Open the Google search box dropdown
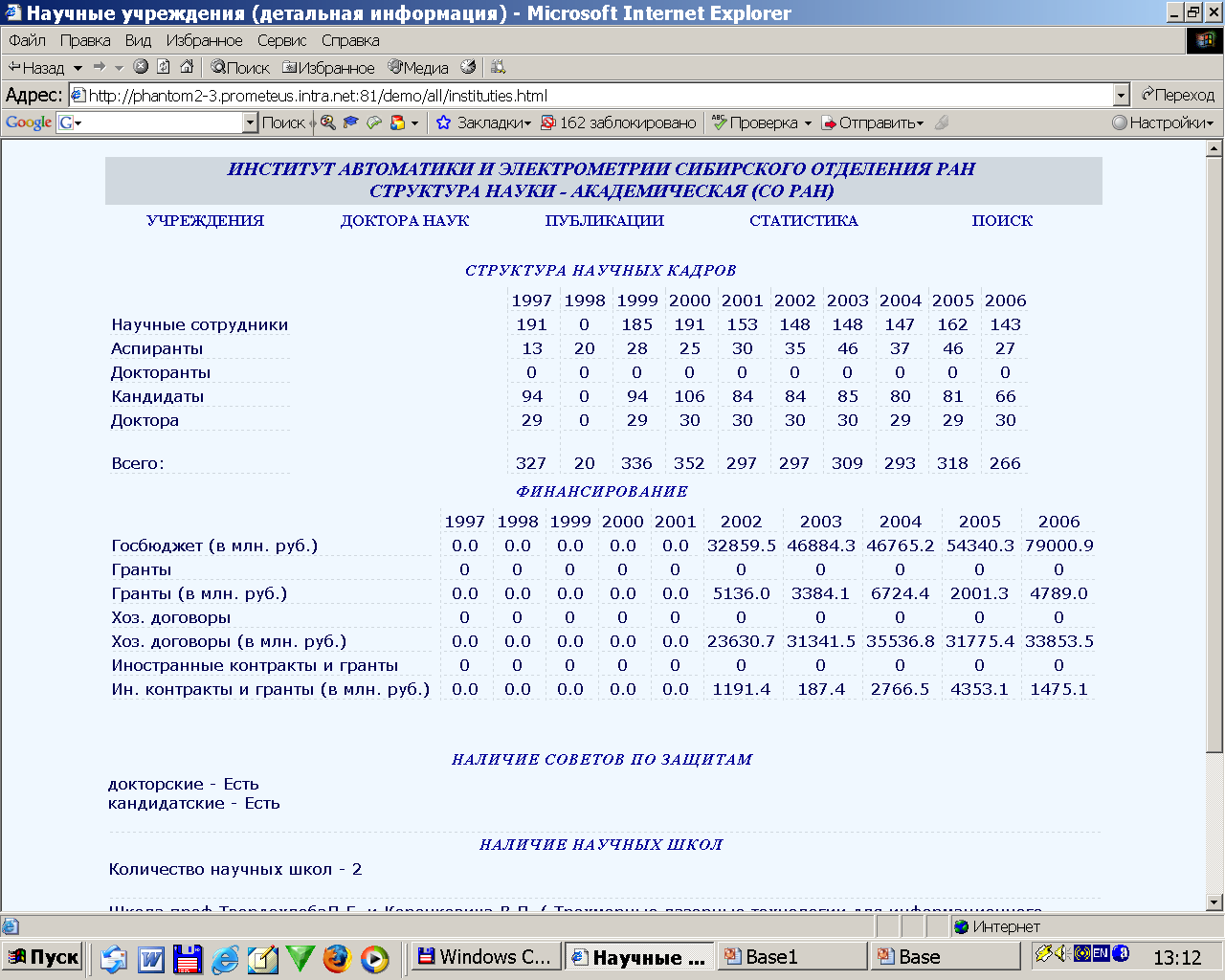This screenshot has height=980, width=1225. [250, 122]
